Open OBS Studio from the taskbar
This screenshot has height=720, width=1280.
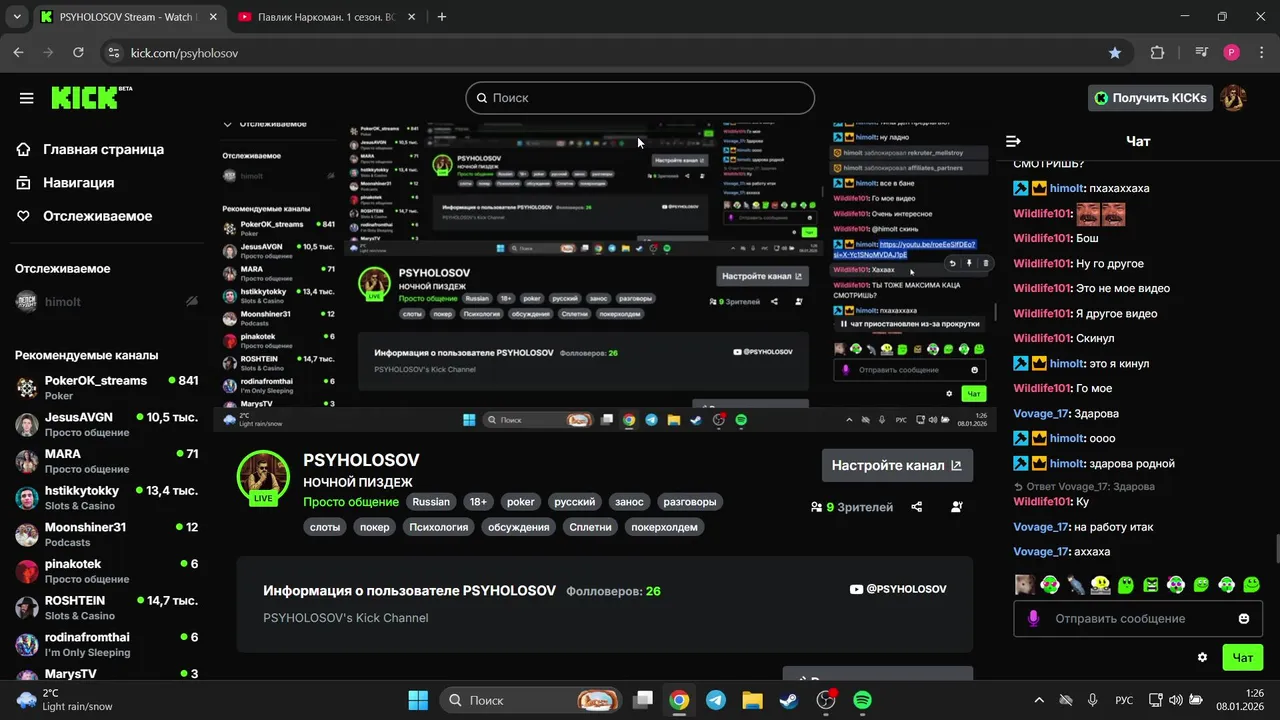pyautogui.click(x=826, y=700)
